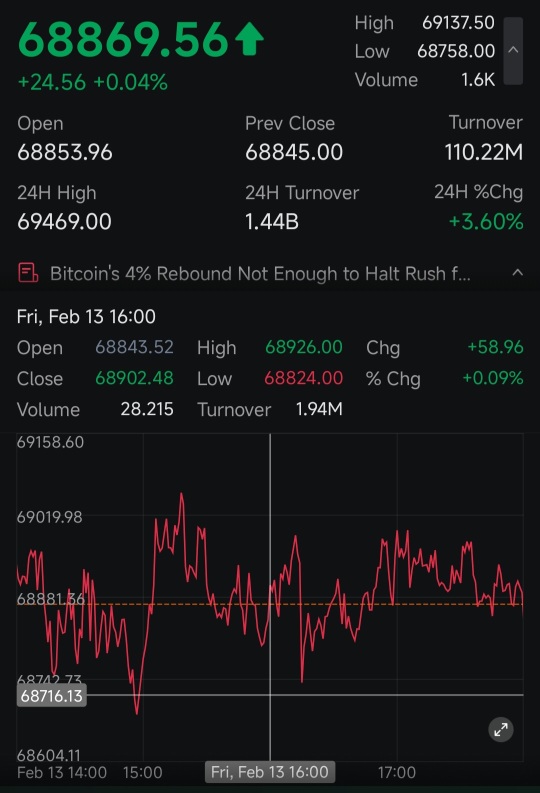
Task: Tap the green up arrow beside price
Action: 249,39
